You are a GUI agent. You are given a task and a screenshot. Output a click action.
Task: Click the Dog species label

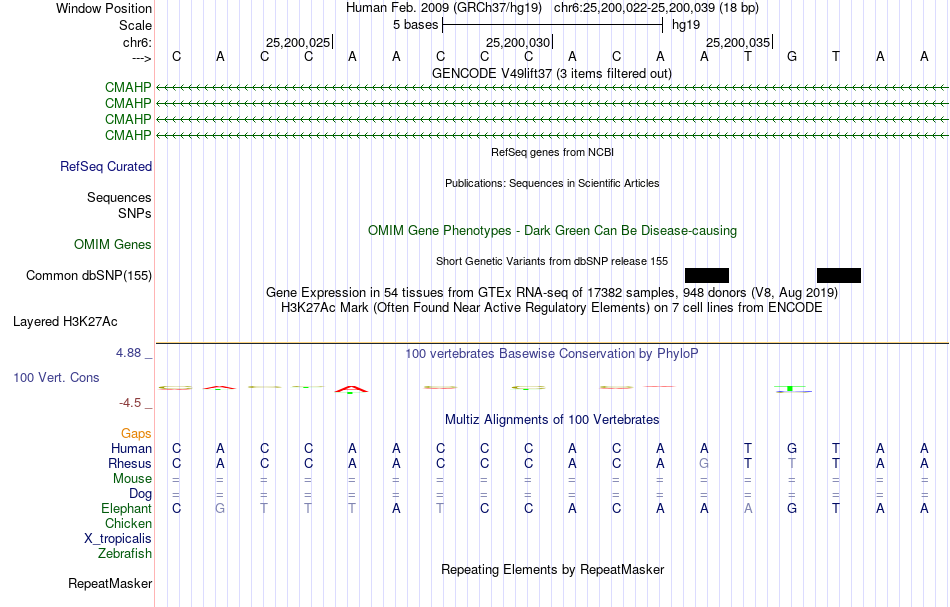[140, 494]
